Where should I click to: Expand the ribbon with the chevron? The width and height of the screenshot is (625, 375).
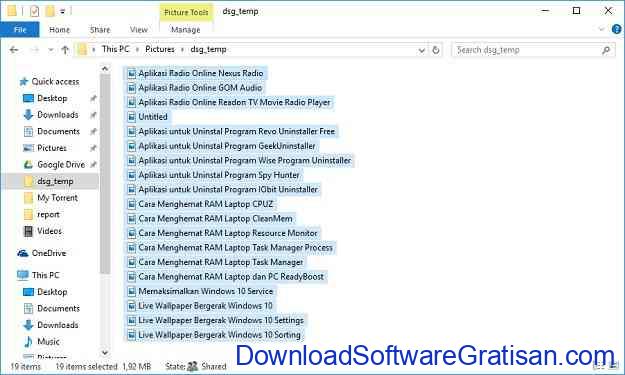pos(601,29)
